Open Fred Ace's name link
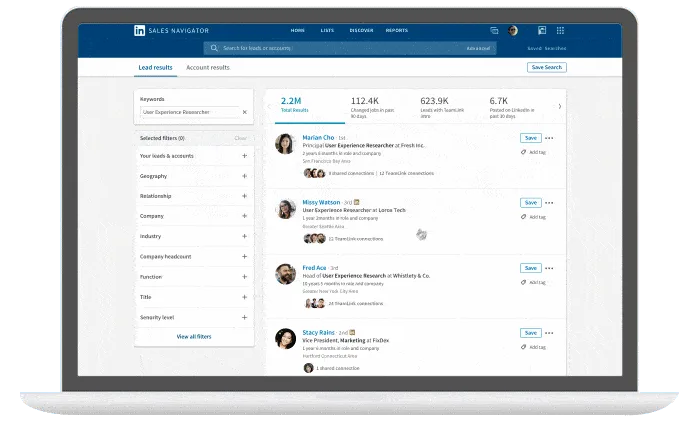Image resolution: width=700 pixels, height=431 pixels. [314, 268]
